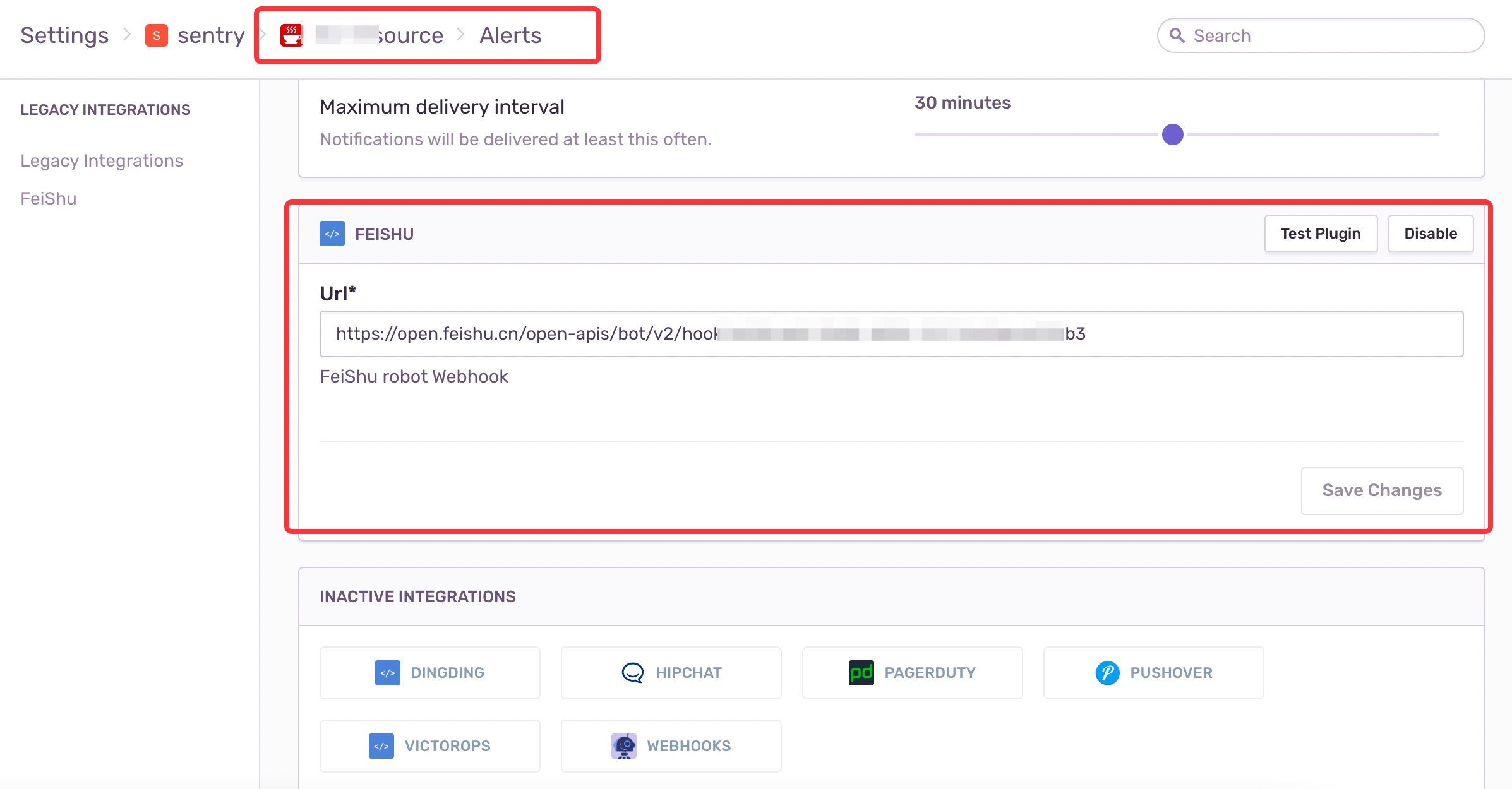Click the chevron before Alerts breadcrumb
The height and width of the screenshot is (789, 1512).
(461, 35)
